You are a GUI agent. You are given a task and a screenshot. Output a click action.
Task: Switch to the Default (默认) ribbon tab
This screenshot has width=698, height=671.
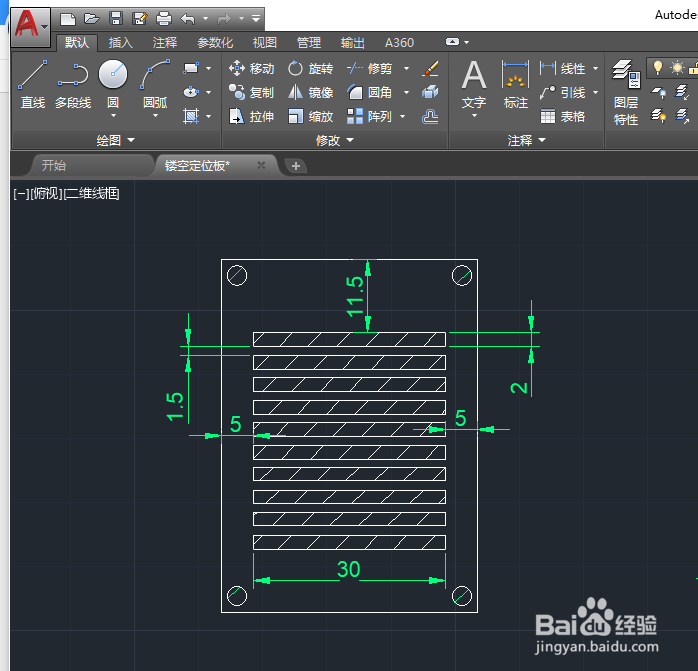[77, 43]
